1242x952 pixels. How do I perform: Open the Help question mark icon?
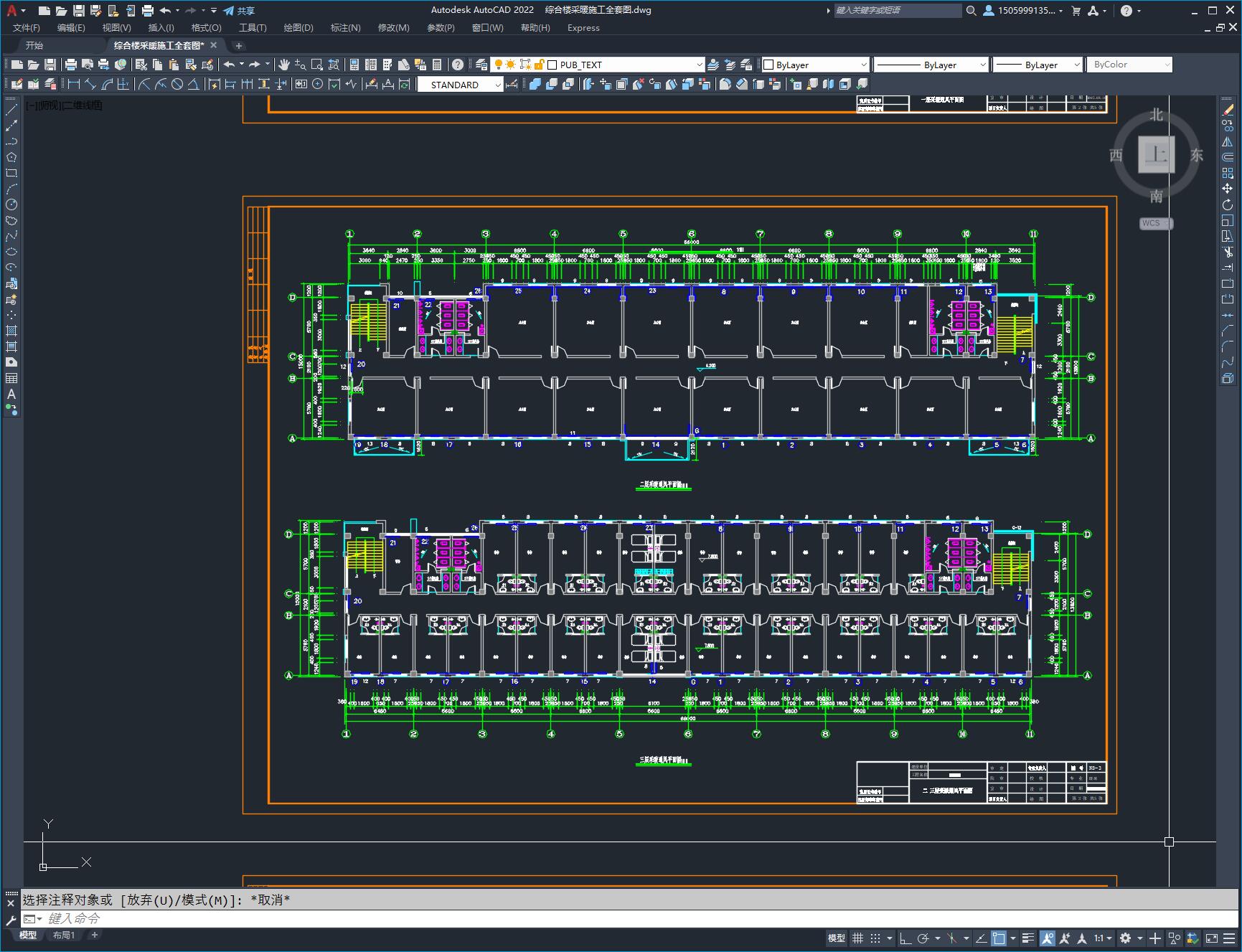(457, 65)
